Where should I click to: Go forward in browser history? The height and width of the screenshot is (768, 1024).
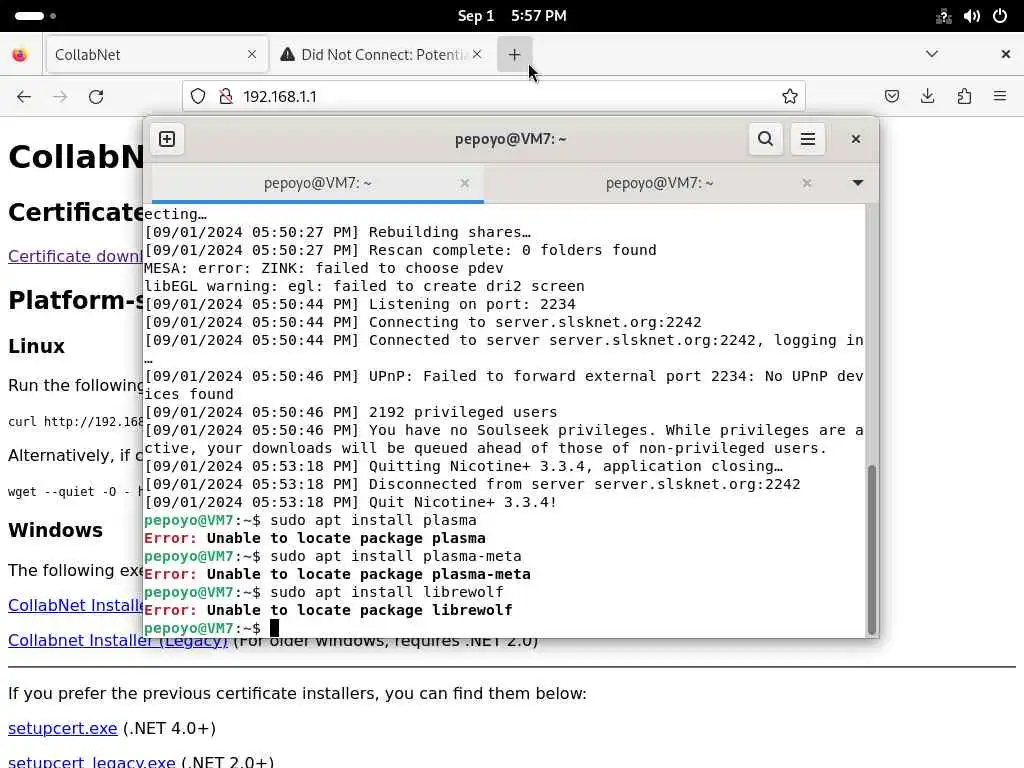pos(60,97)
